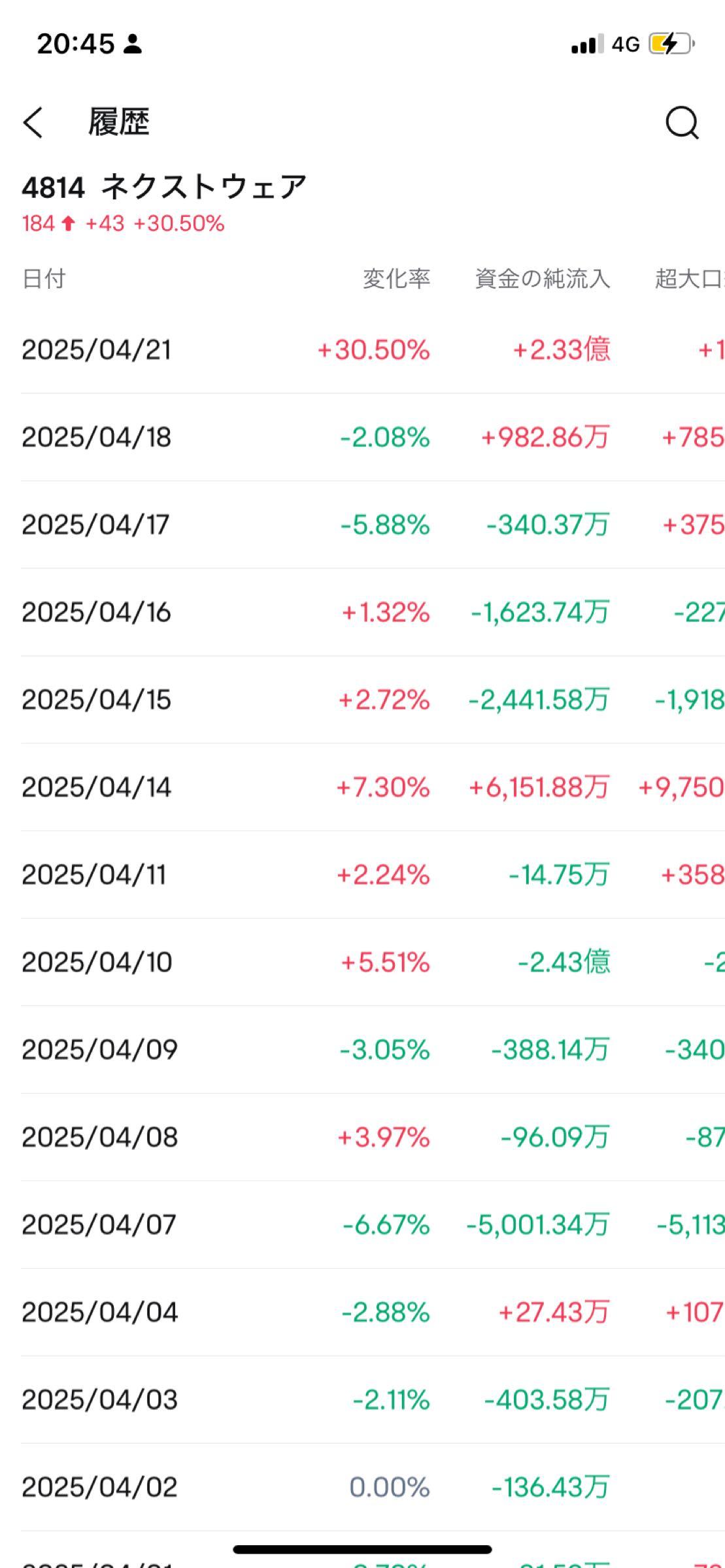Tap the person icon beside the clock
The image size is (725, 1568).
tap(133, 44)
